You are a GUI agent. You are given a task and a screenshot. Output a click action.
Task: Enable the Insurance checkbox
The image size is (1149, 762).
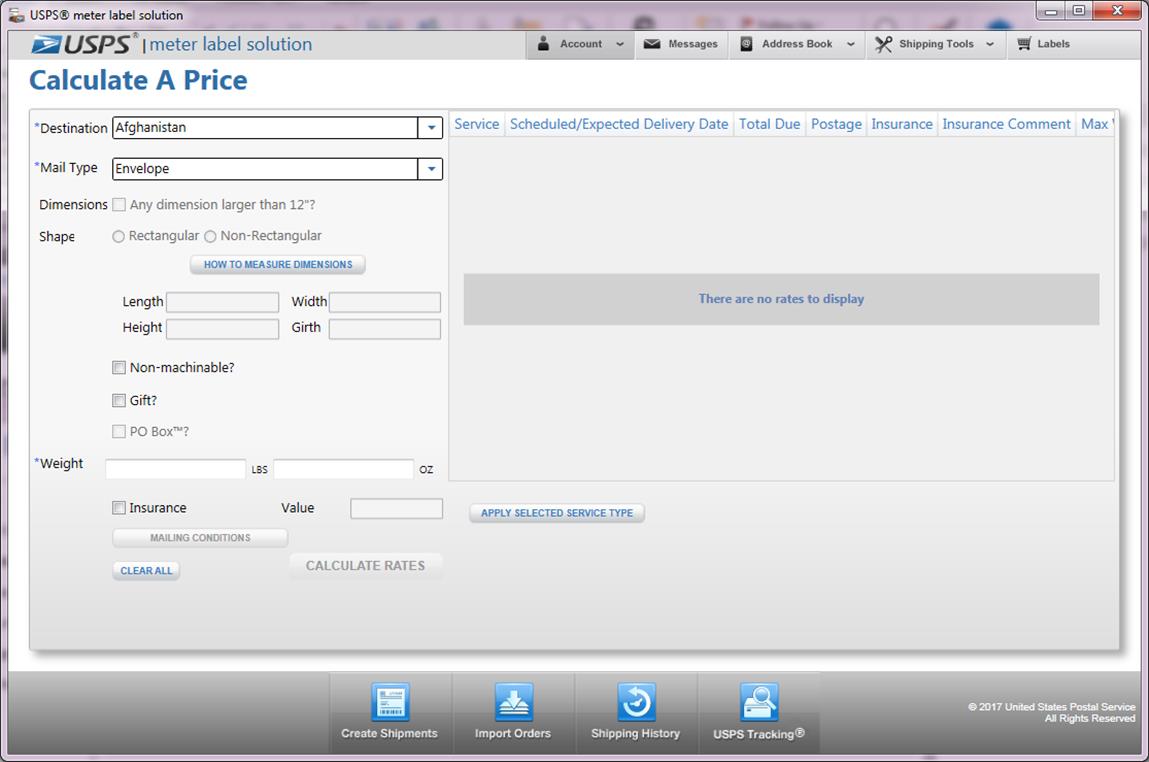point(119,508)
